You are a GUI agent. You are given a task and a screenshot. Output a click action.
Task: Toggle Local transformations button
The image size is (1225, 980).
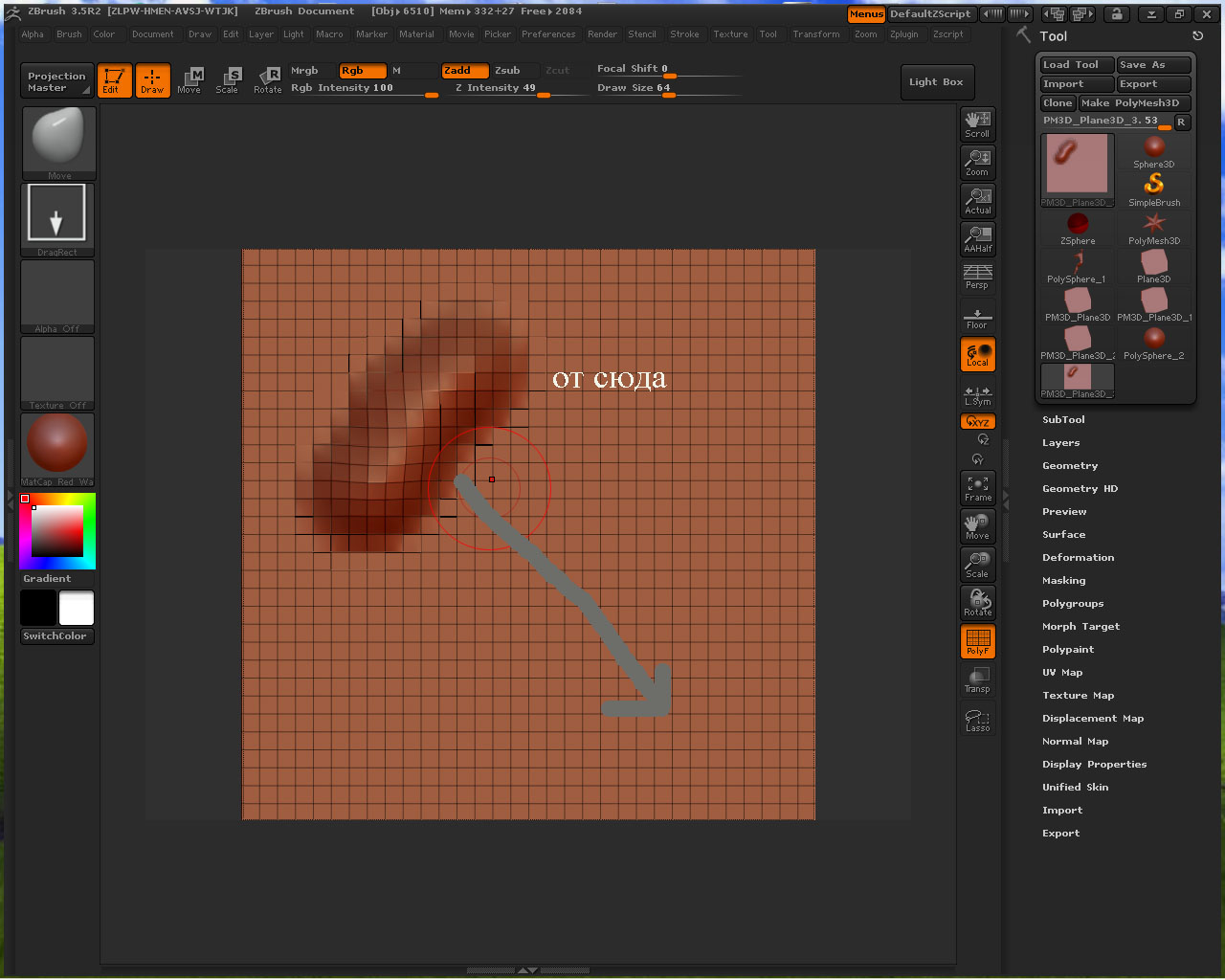point(978,354)
